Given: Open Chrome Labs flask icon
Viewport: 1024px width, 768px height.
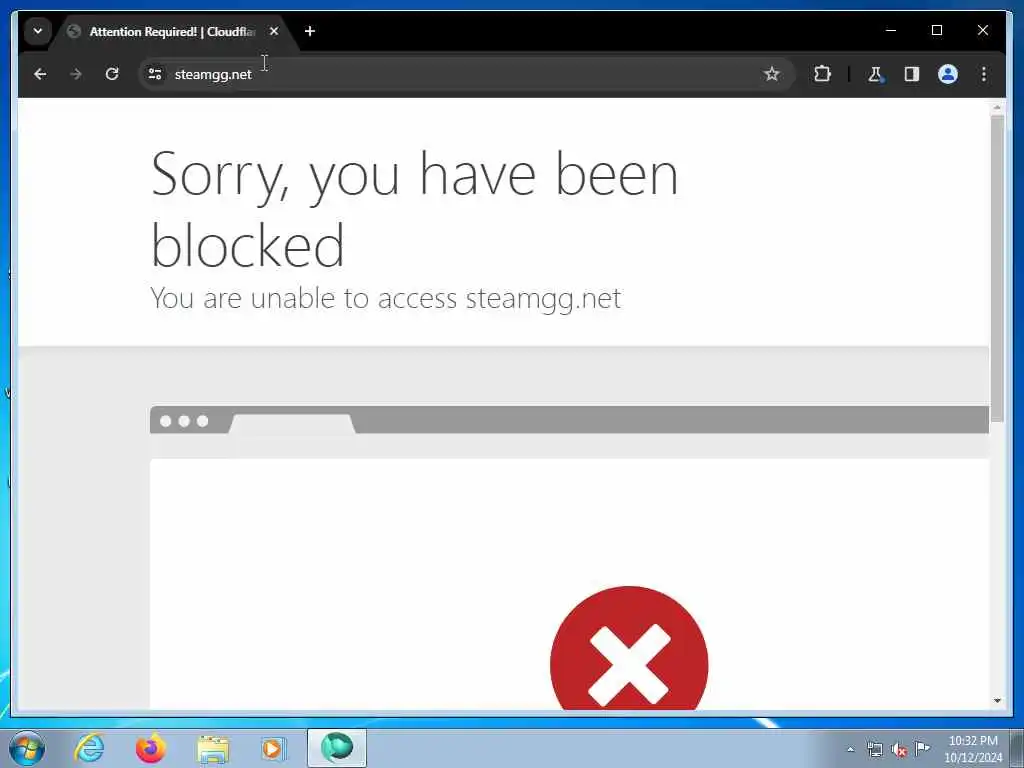Looking at the screenshot, I should pos(875,74).
